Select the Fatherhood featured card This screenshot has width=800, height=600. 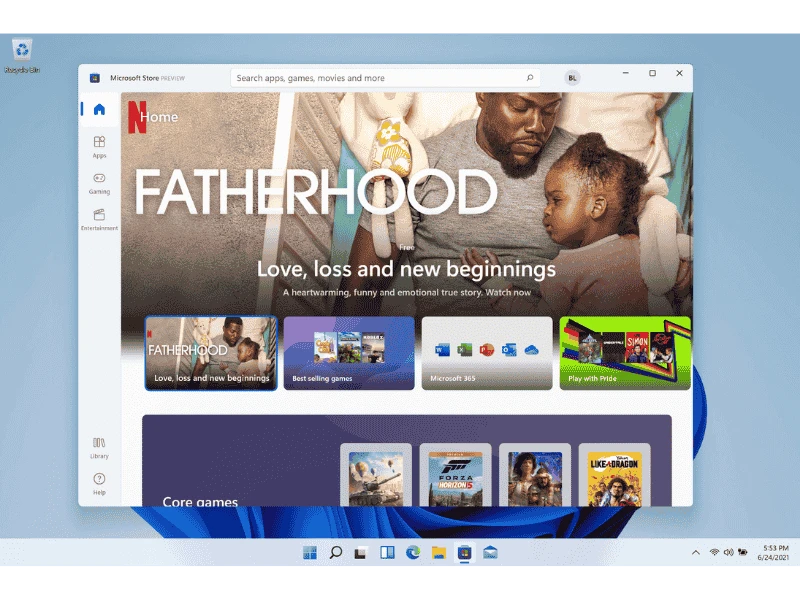click(x=211, y=353)
